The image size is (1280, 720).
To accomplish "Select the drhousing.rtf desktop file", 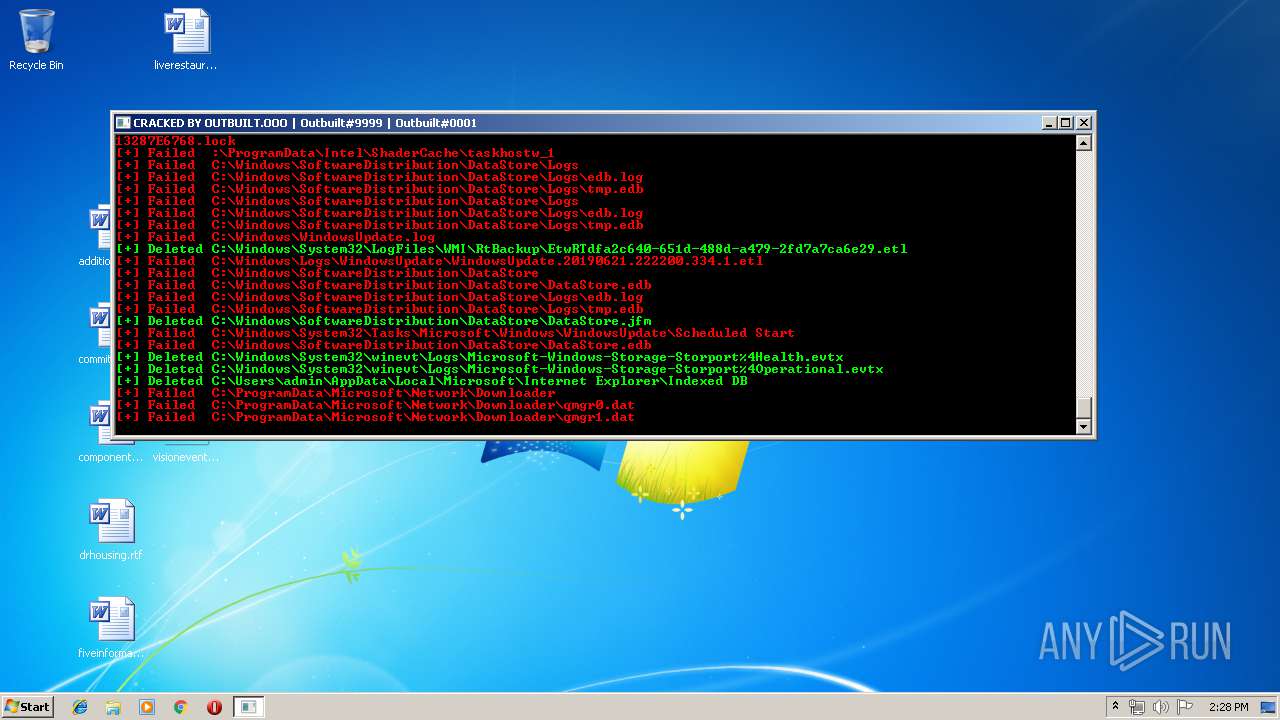I will pyautogui.click(x=111, y=530).
